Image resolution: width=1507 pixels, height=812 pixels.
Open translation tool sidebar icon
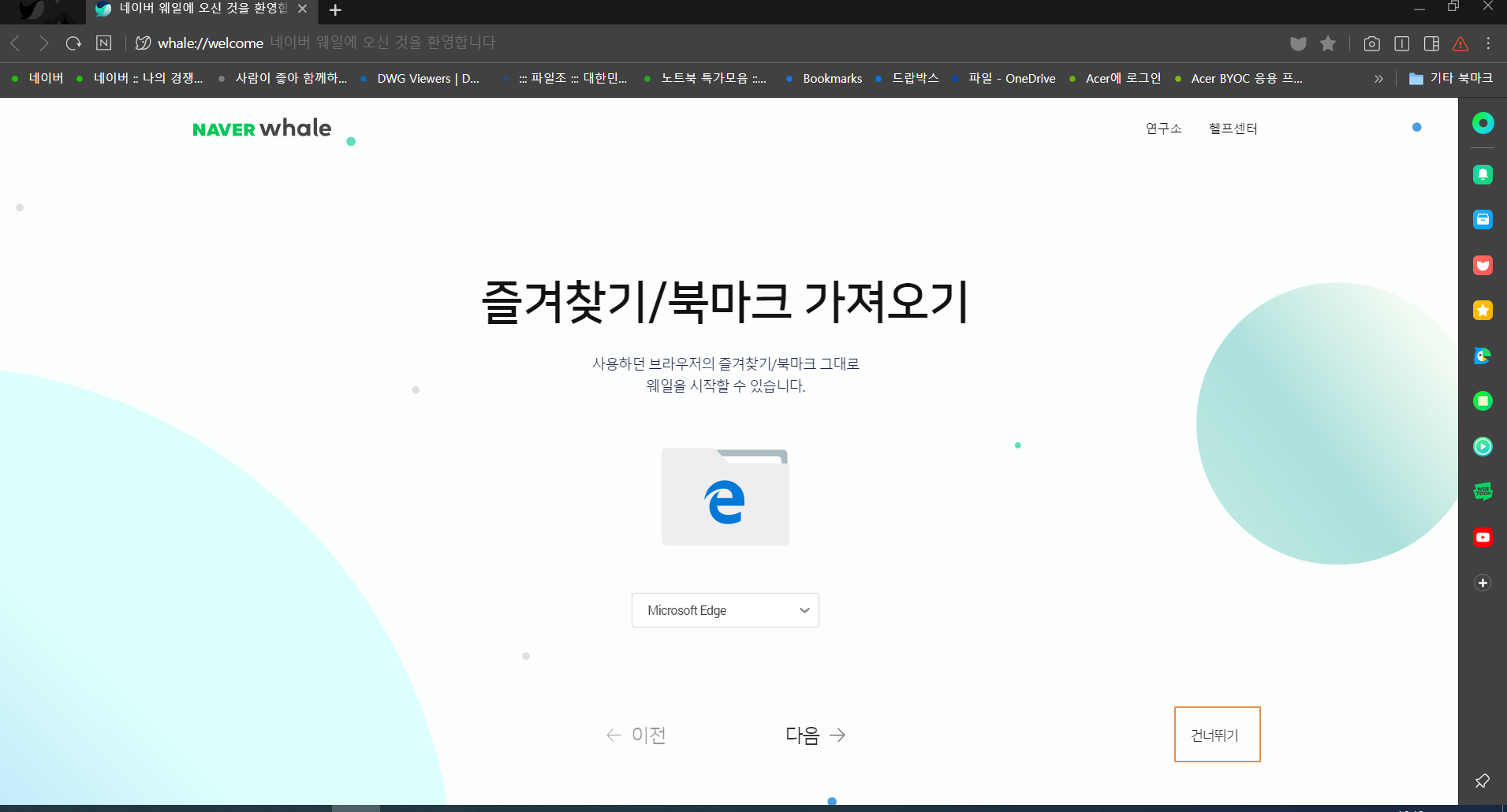click(1483, 356)
